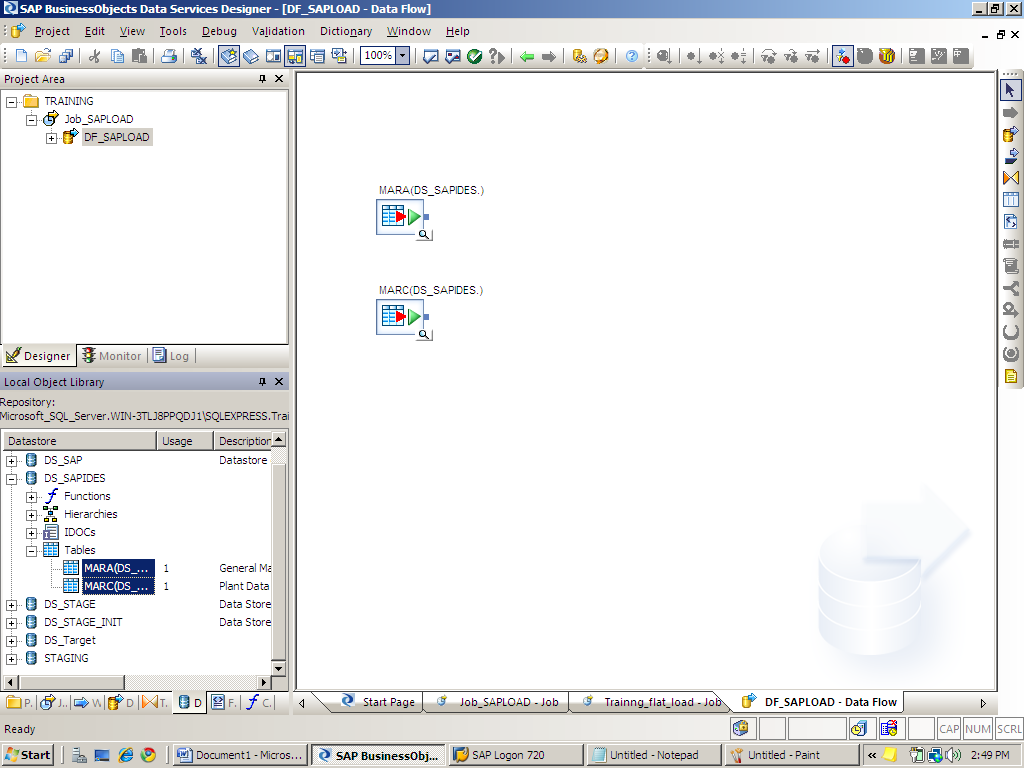Viewport: 1024px width, 768px height.
Task: Click the Save All toolbar icon
Action: (x=65, y=56)
